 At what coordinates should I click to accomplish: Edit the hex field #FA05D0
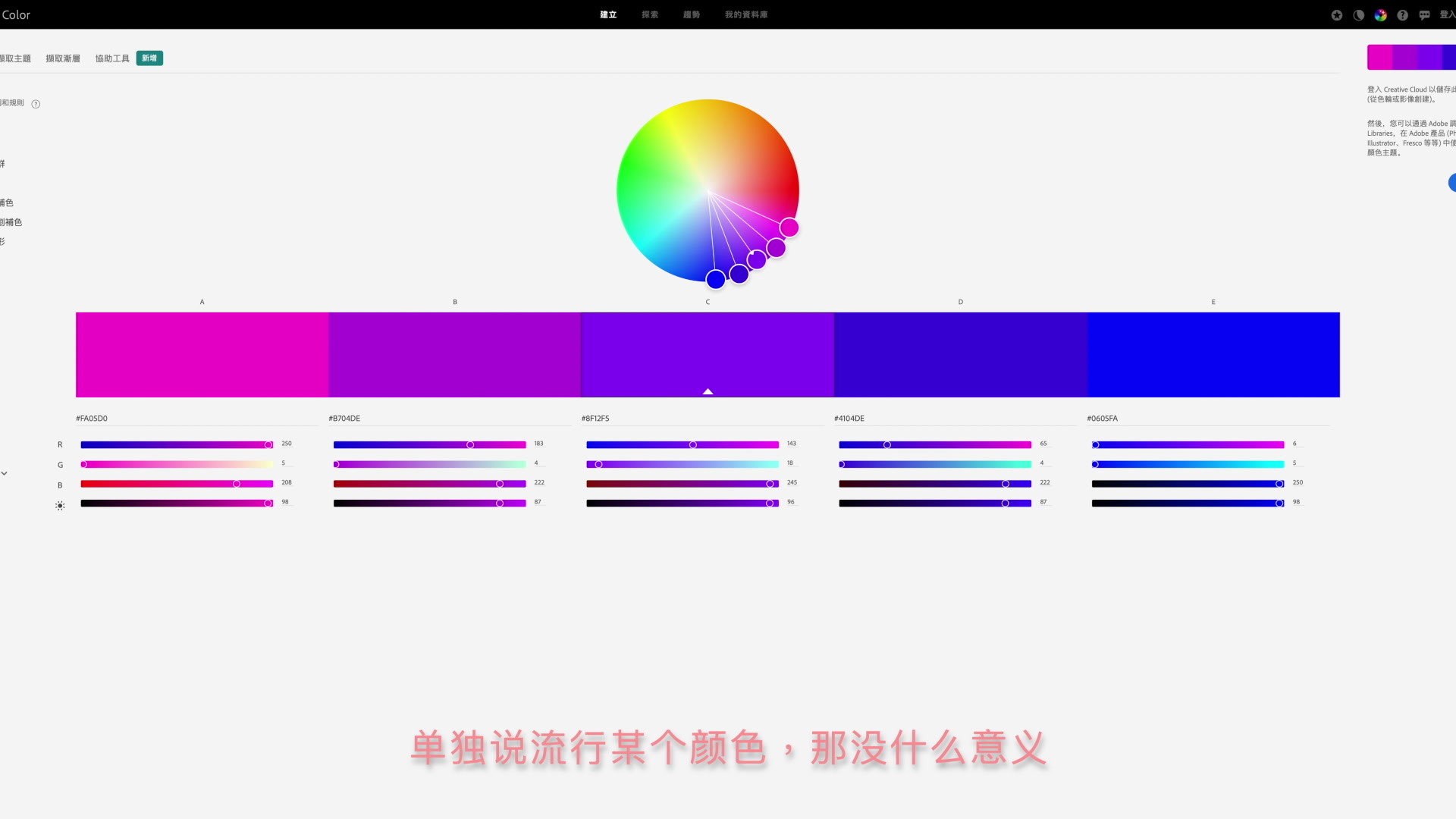[197, 419]
